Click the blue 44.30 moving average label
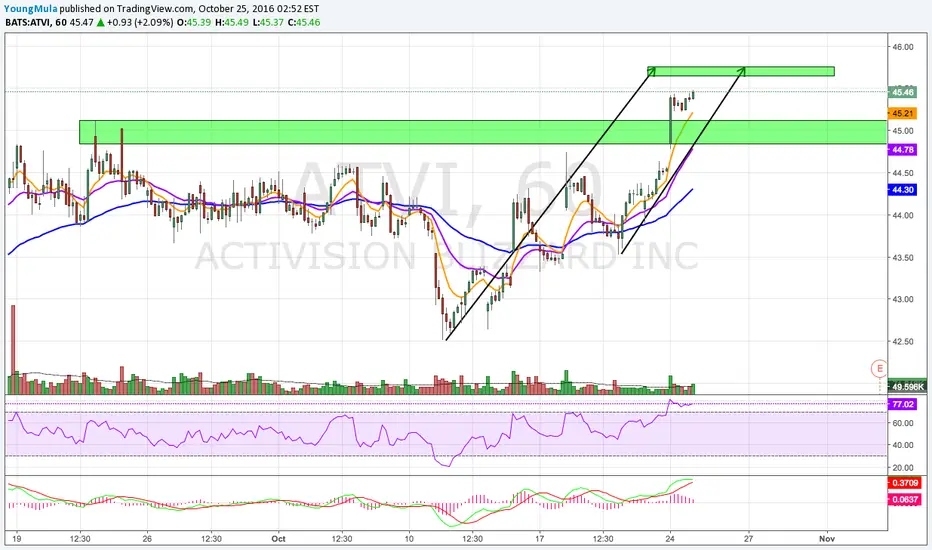Screen dimensions: 932x550 [x=902, y=190]
